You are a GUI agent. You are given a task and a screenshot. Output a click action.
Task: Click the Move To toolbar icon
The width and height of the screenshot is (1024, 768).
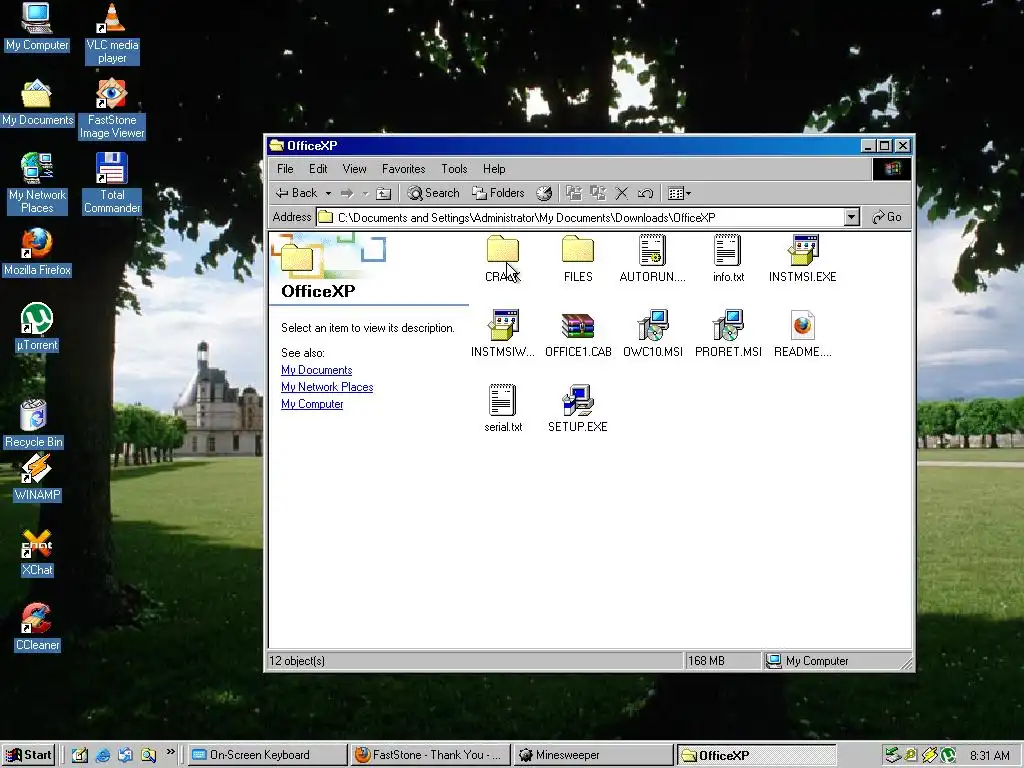(x=573, y=193)
